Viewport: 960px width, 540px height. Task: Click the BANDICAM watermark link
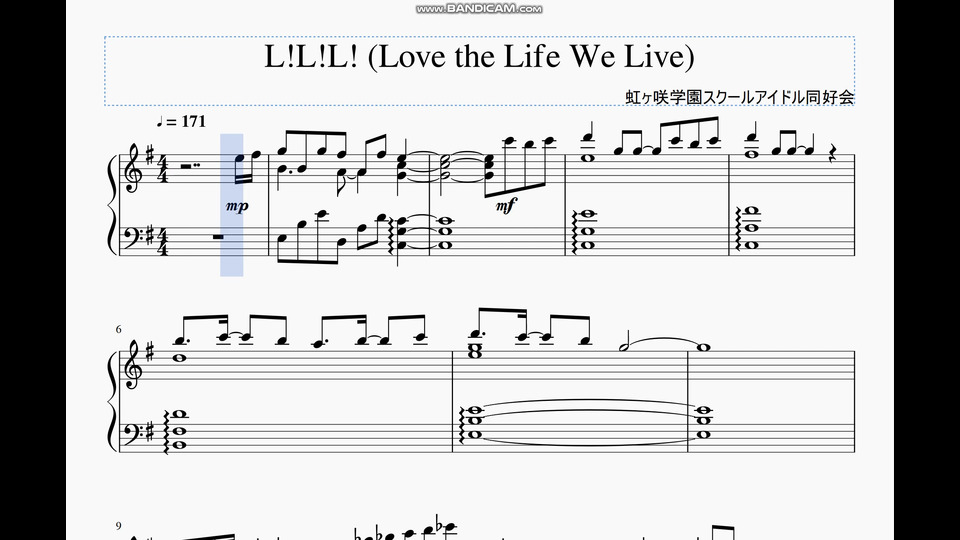coord(479,9)
